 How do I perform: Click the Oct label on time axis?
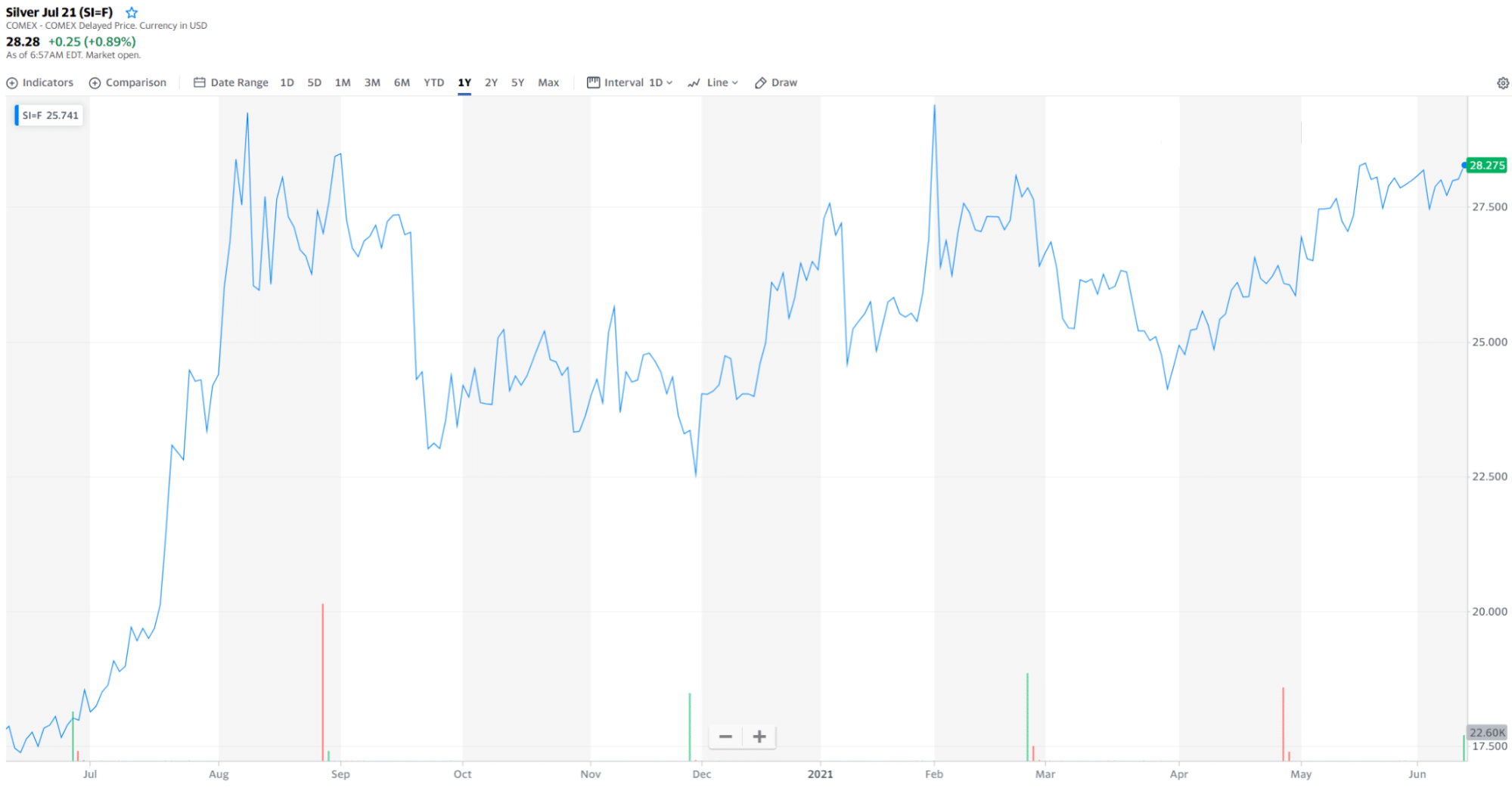[462, 774]
